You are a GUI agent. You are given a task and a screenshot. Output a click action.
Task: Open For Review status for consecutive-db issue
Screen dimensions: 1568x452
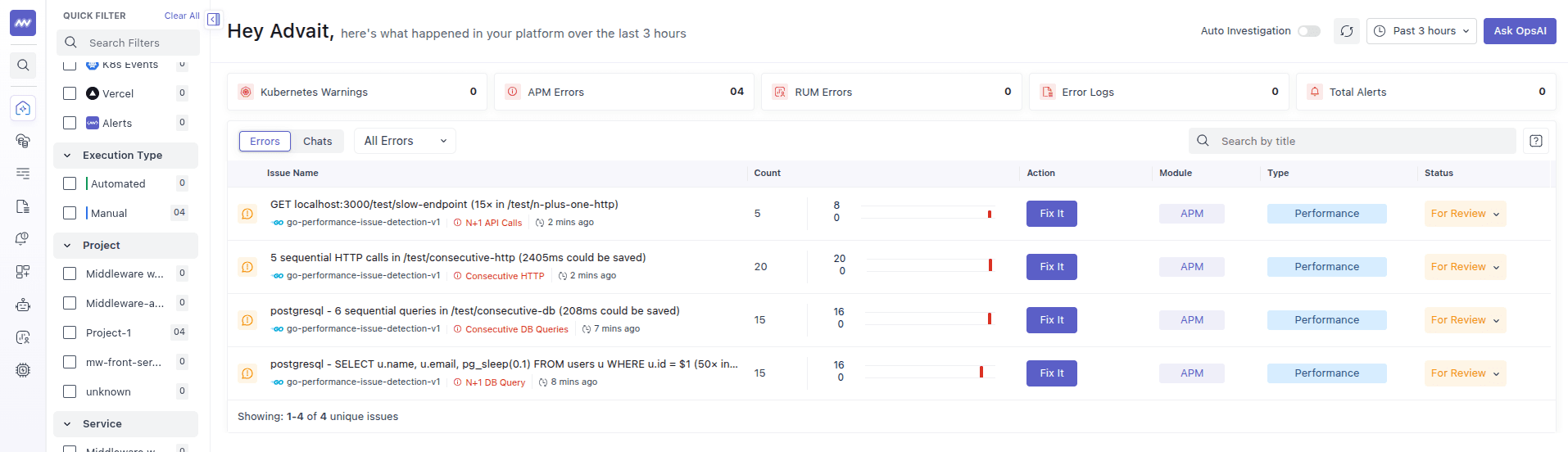[1465, 320]
